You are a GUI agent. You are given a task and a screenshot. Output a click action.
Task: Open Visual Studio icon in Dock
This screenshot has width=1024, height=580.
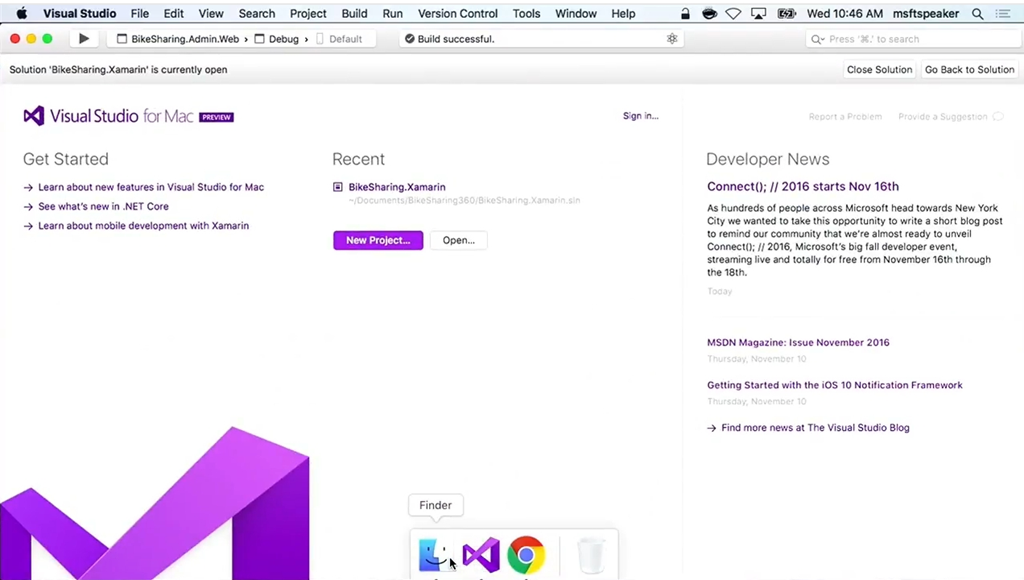point(481,555)
